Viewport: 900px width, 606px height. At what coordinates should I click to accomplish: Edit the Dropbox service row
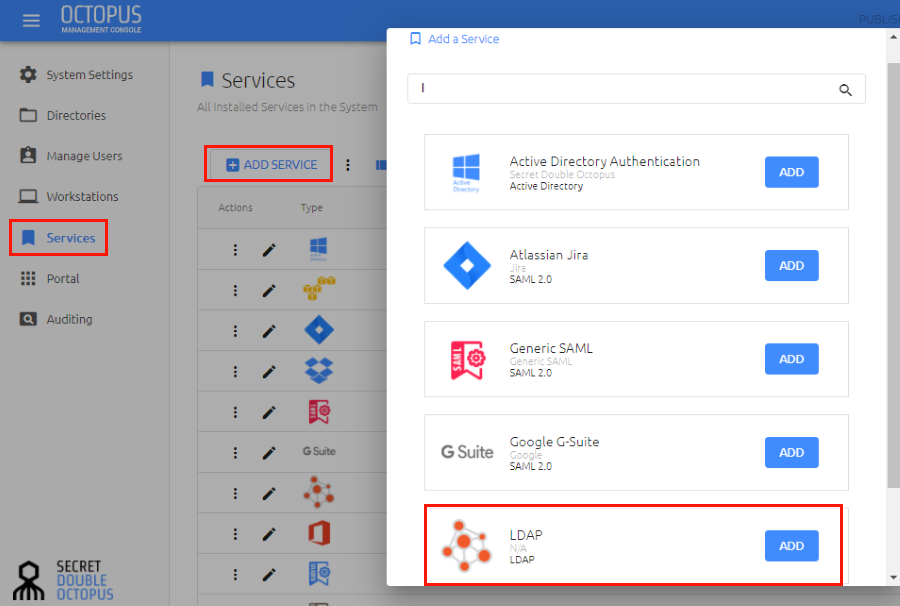pos(269,372)
